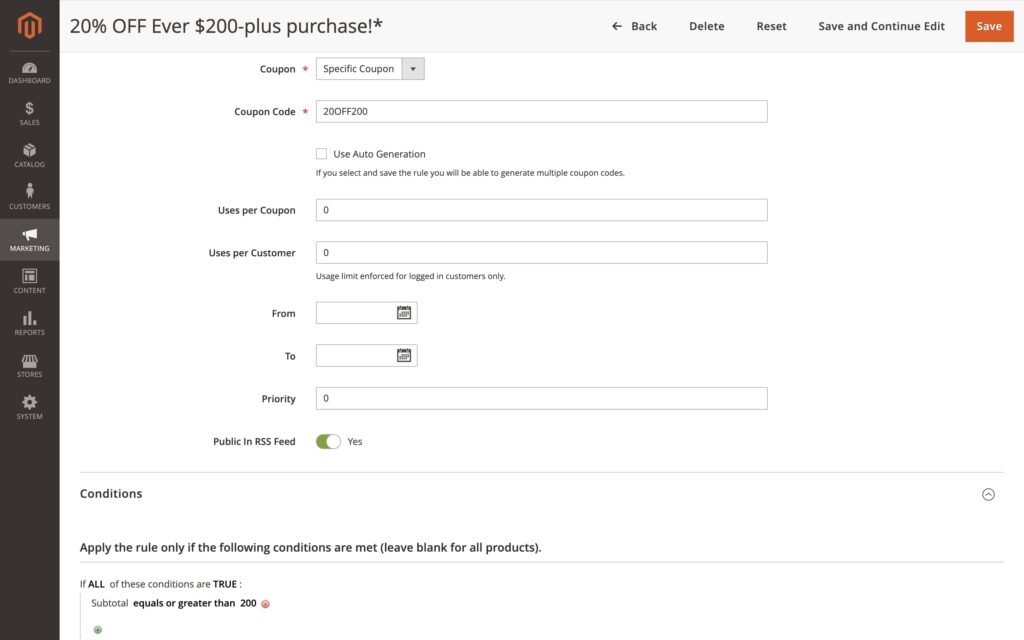The height and width of the screenshot is (640, 1024).
Task: Toggle the Public In RSS Feed switch
Action: 328,441
